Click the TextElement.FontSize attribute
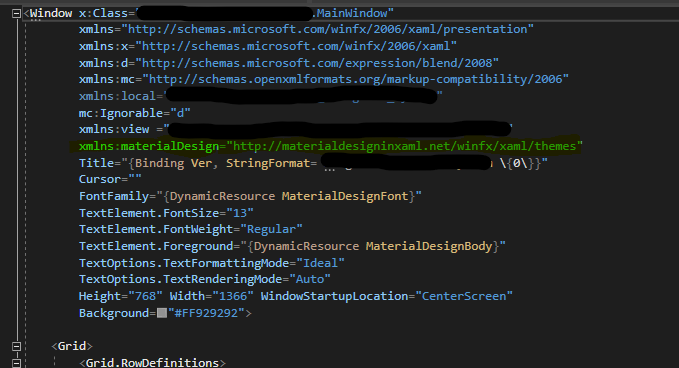Viewport: 679px width, 368px height. pyautogui.click(x=149, y=213)
